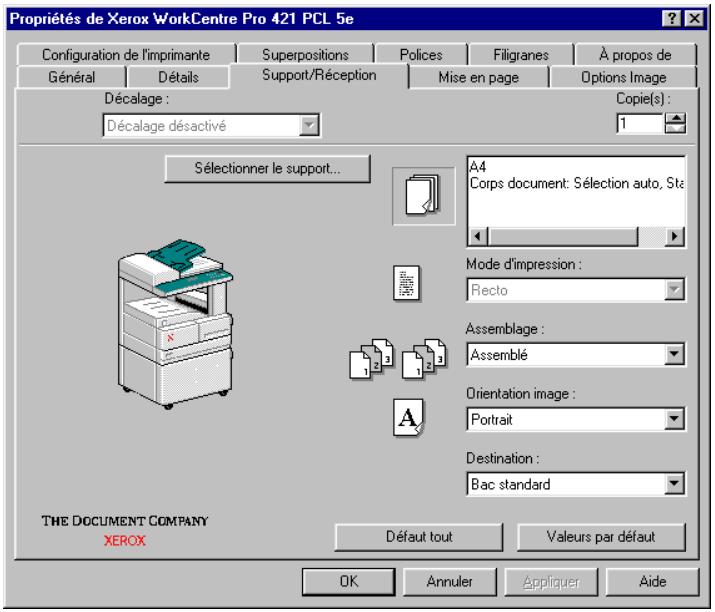The width and height of the screenshot is (715, 612).
Task: Increase copies with the up arrow
Action: [675, 118]
